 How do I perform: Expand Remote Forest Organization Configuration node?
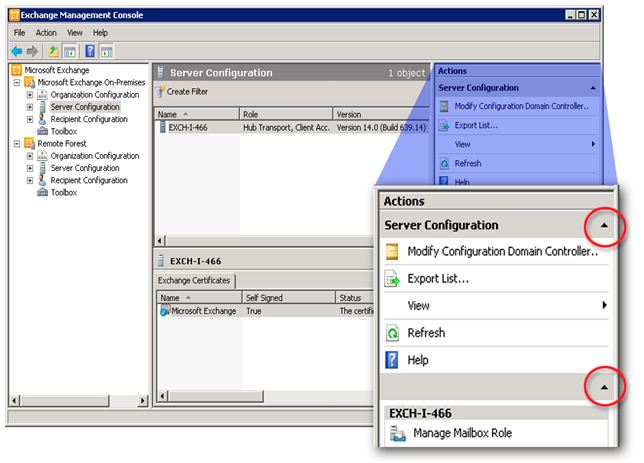click(30, 156)
